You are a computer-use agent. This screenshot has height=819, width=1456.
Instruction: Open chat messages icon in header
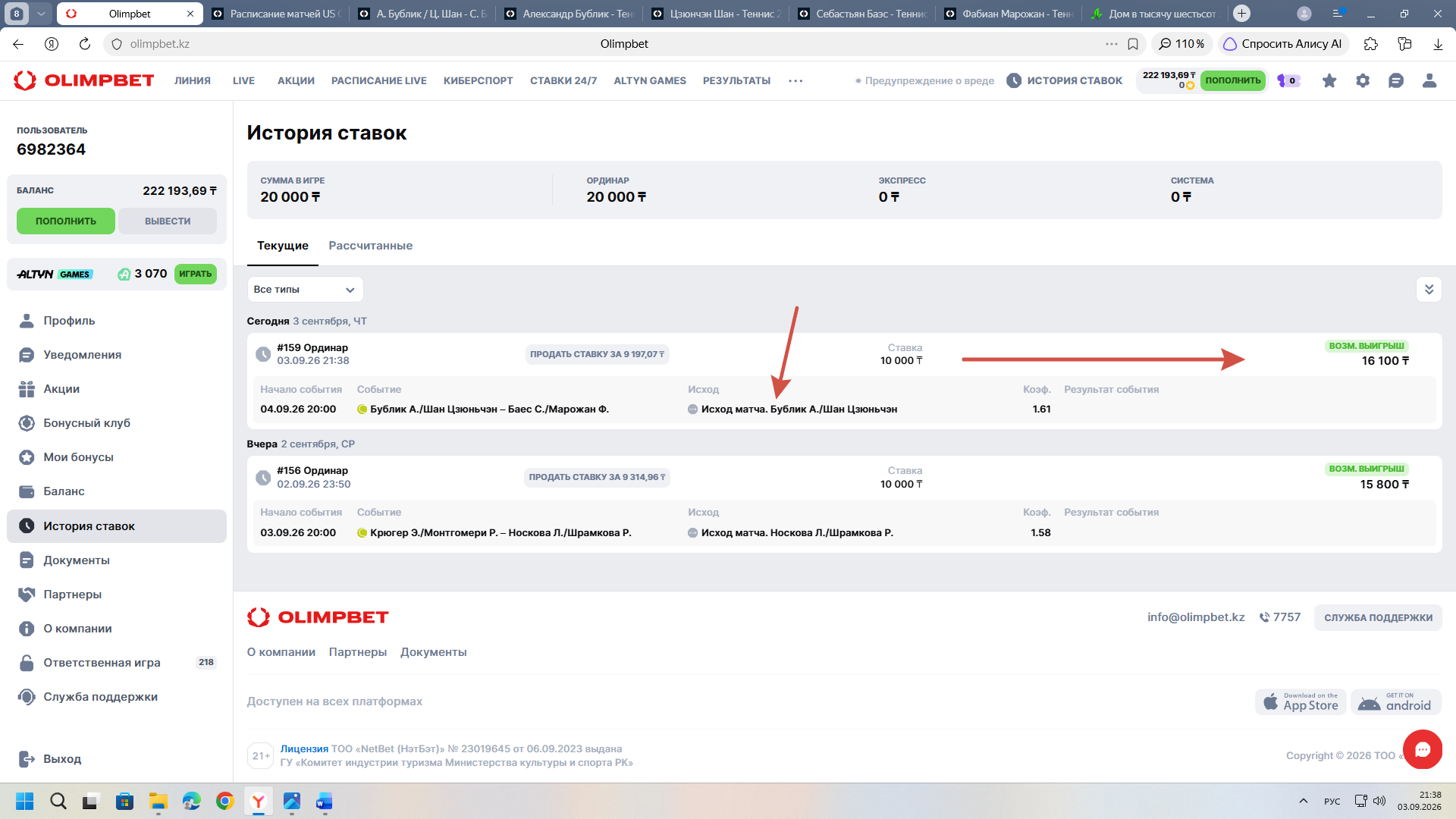tap(1396, 80)
